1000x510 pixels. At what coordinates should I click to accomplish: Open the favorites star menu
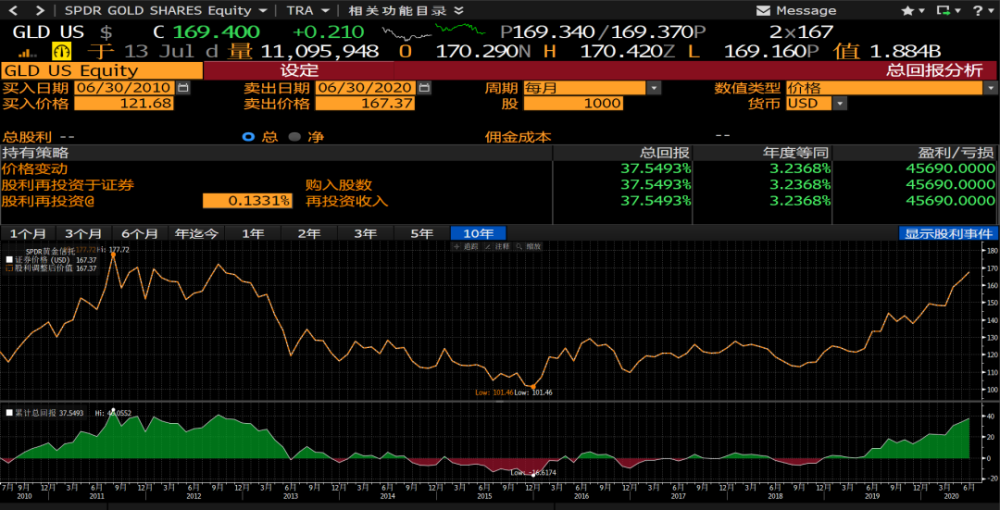(913, 11)
